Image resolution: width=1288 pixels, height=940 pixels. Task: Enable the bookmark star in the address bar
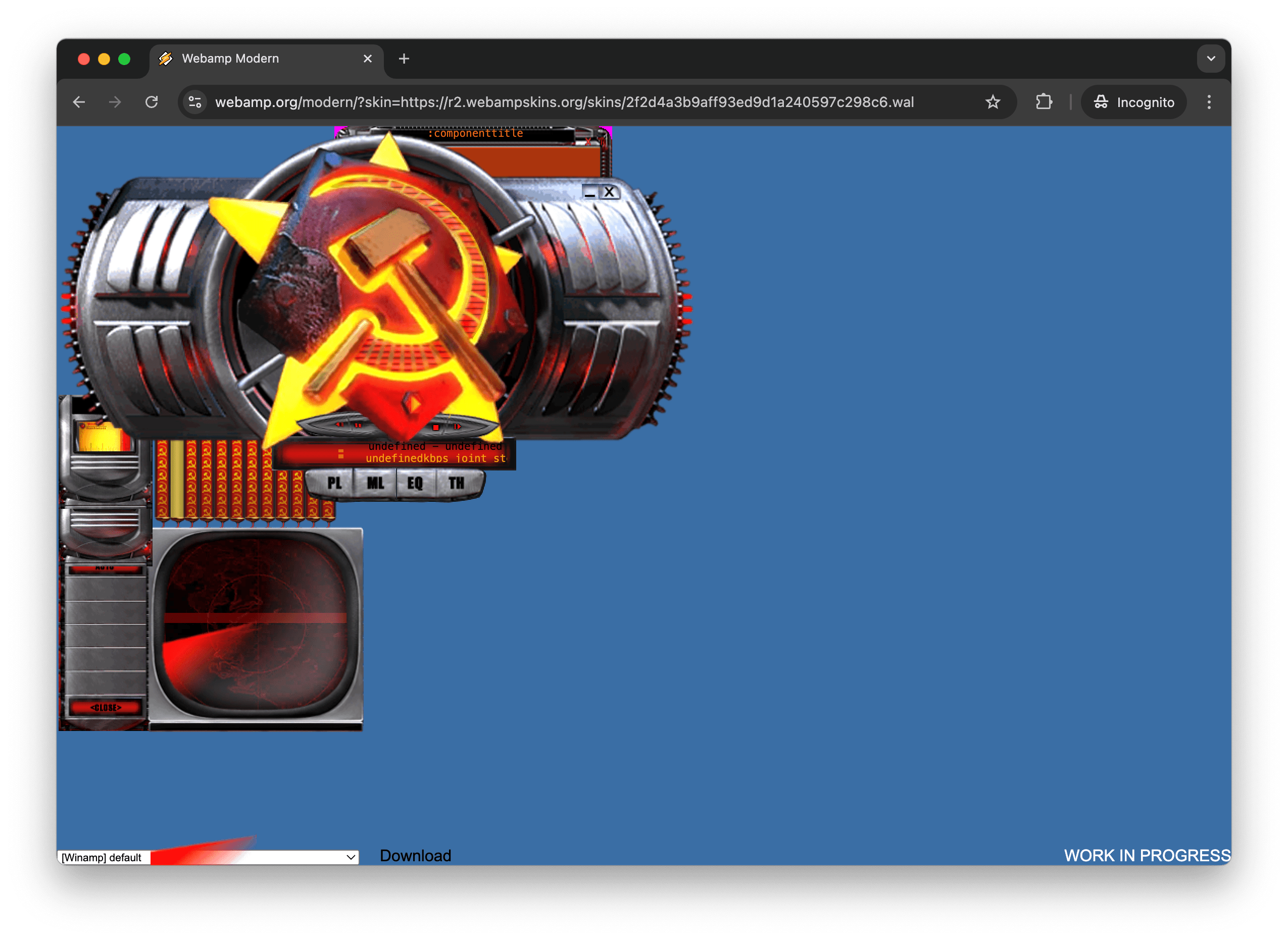pyautogui.click(x=993, y=102)
